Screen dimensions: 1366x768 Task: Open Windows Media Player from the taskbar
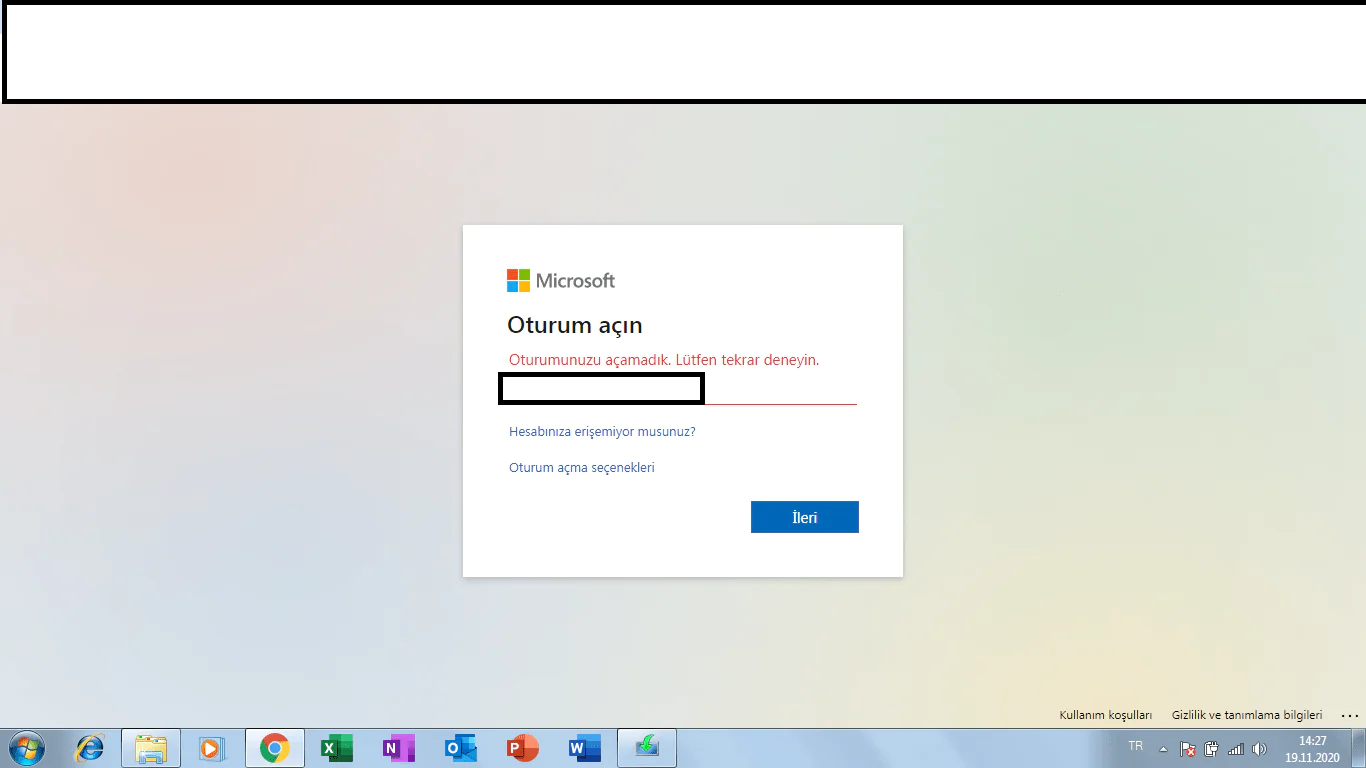pos(212,748)
